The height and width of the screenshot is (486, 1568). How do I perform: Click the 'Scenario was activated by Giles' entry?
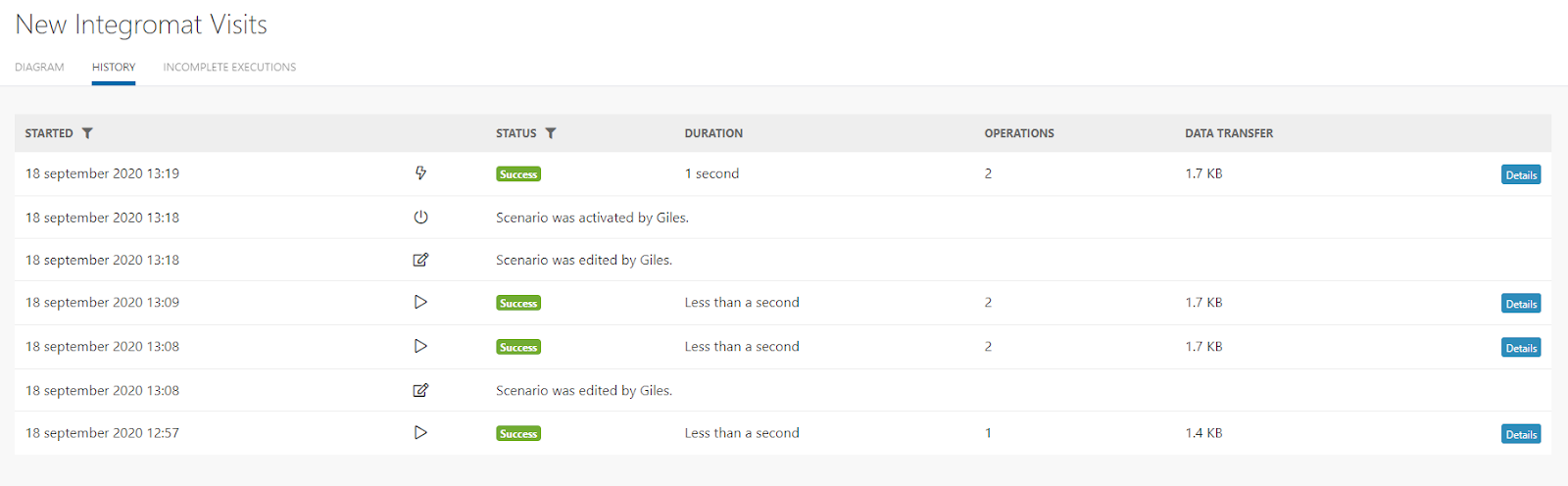pyautogui.click(x=592, y=218)
